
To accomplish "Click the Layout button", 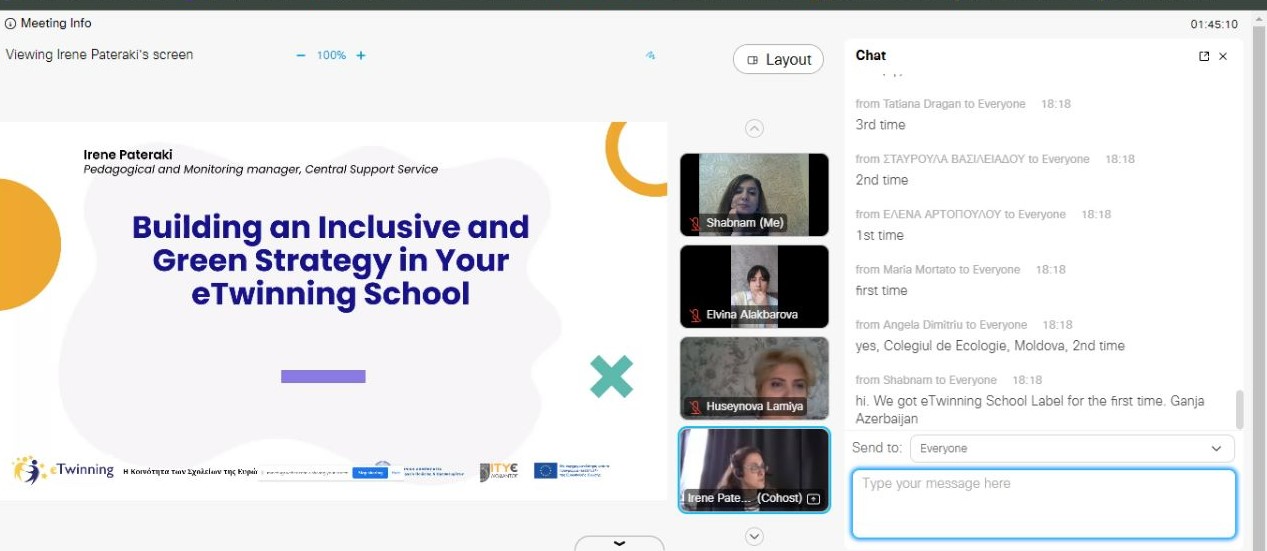I will pyautogui.click(x=778, y=60).
